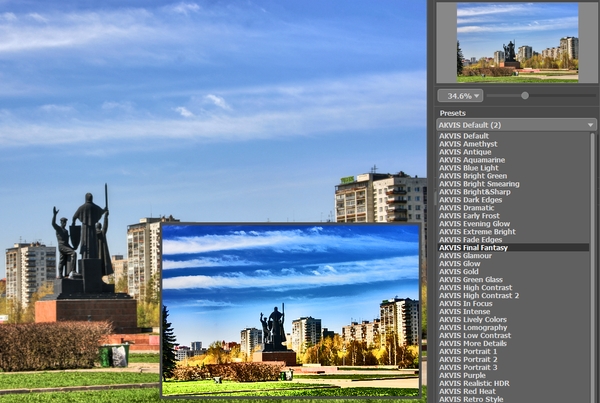This screenshot has height=403, width=600.
Task: Choose the AKVIS Realistic HDR preset
Action: 513,383
